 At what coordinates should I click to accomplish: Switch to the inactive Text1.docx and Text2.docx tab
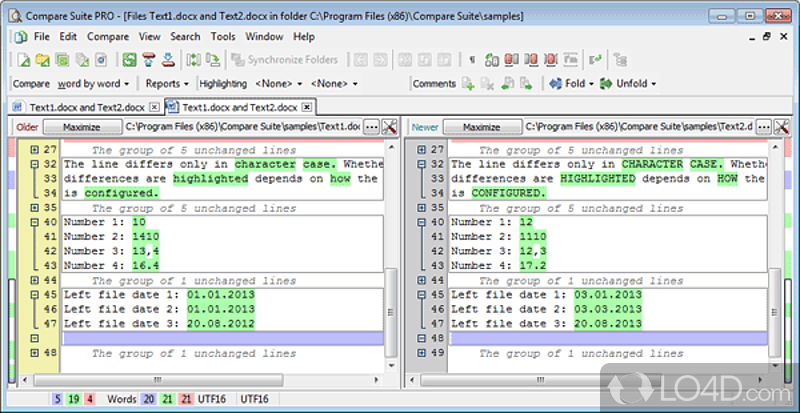click(87, 108)
